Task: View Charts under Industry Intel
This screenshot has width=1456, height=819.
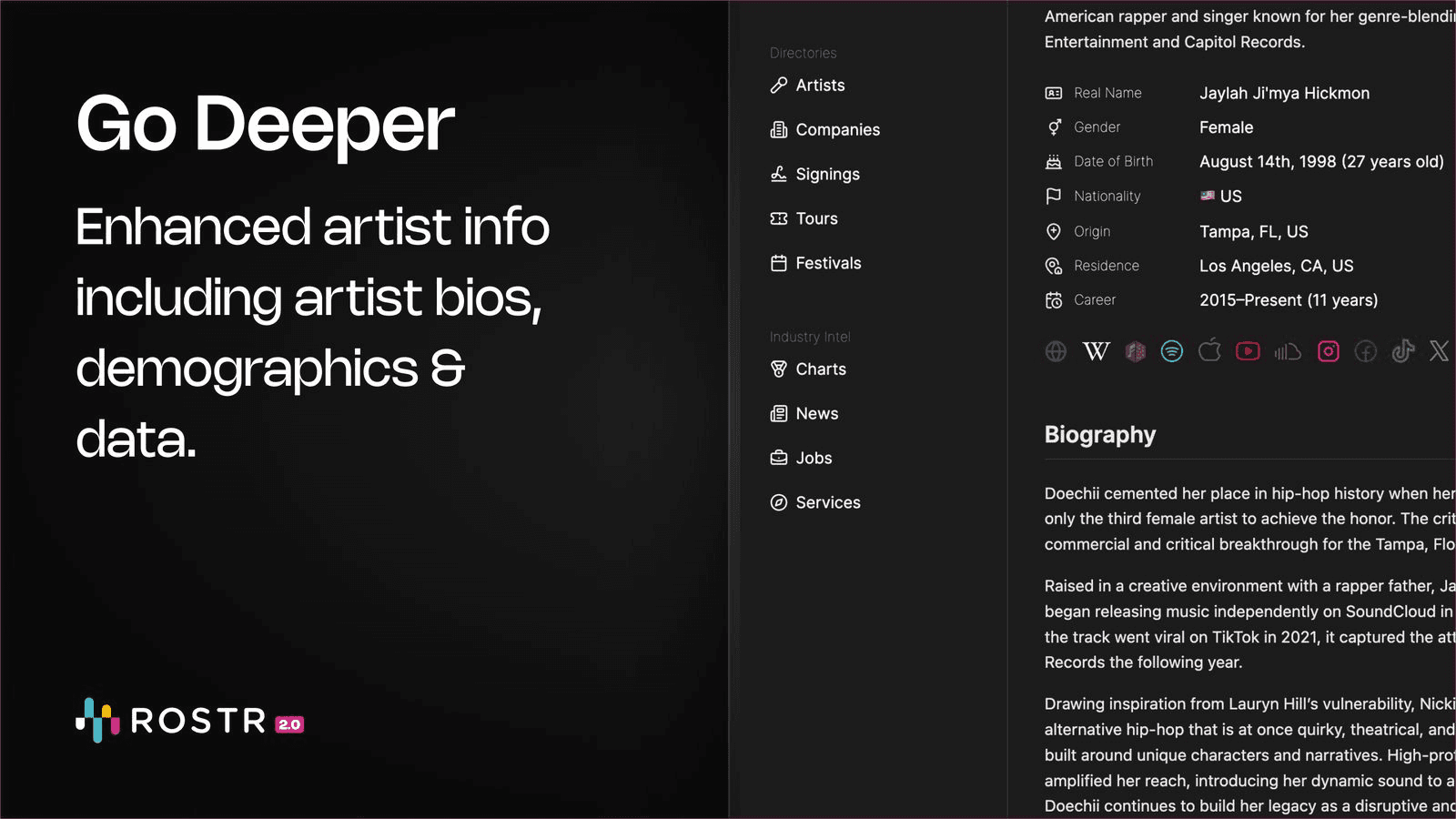Action: (820, 369)
